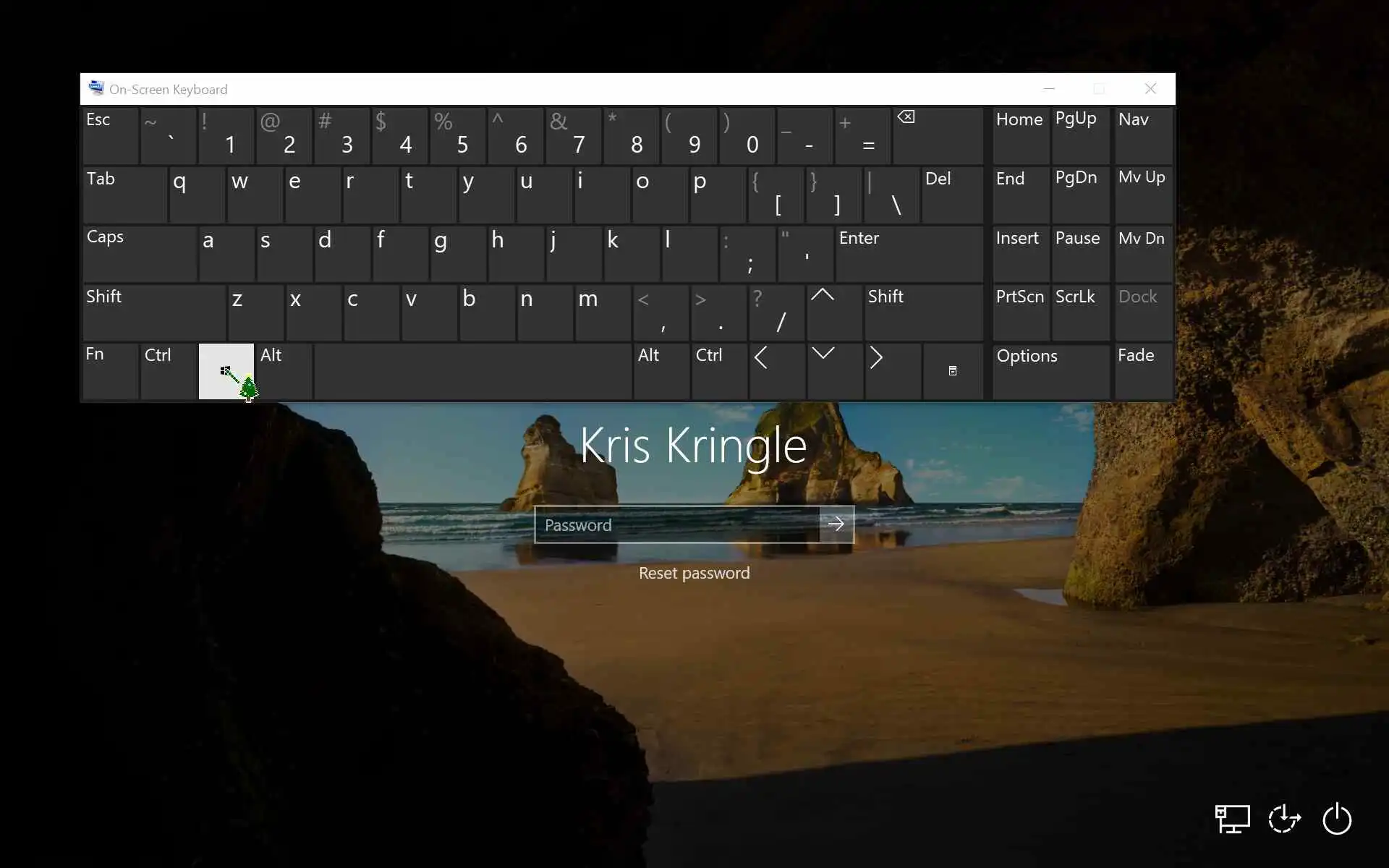Toggle the left Shift key
The width and height of the screenshot is (1389, 868).
(x=153, y=312)
